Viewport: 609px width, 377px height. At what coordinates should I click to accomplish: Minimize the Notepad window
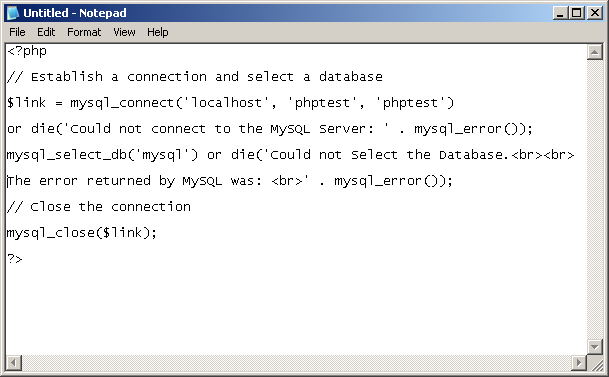pos(560,13)
